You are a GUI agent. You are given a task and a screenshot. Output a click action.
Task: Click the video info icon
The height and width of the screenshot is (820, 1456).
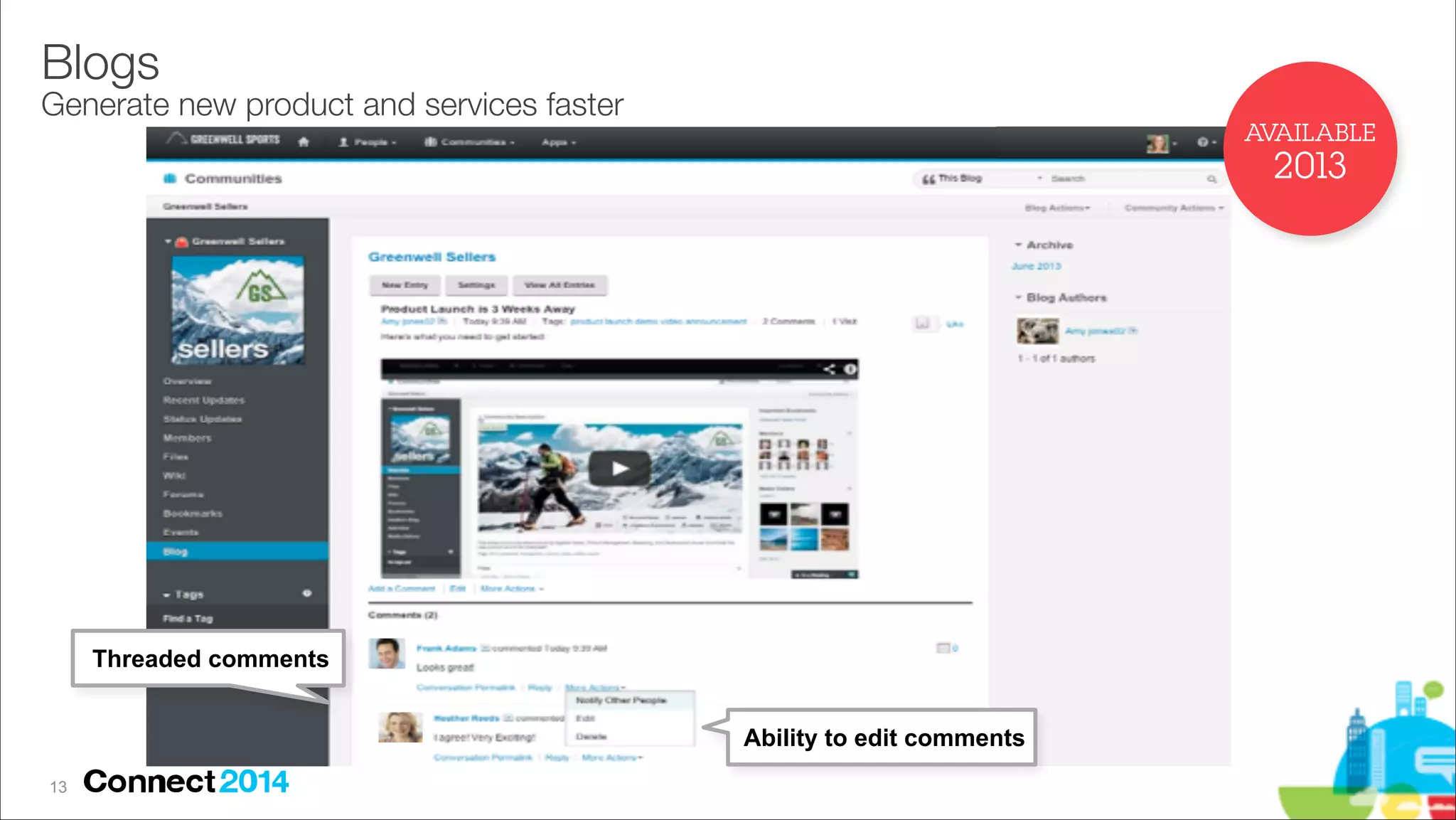tap(850, 369)
